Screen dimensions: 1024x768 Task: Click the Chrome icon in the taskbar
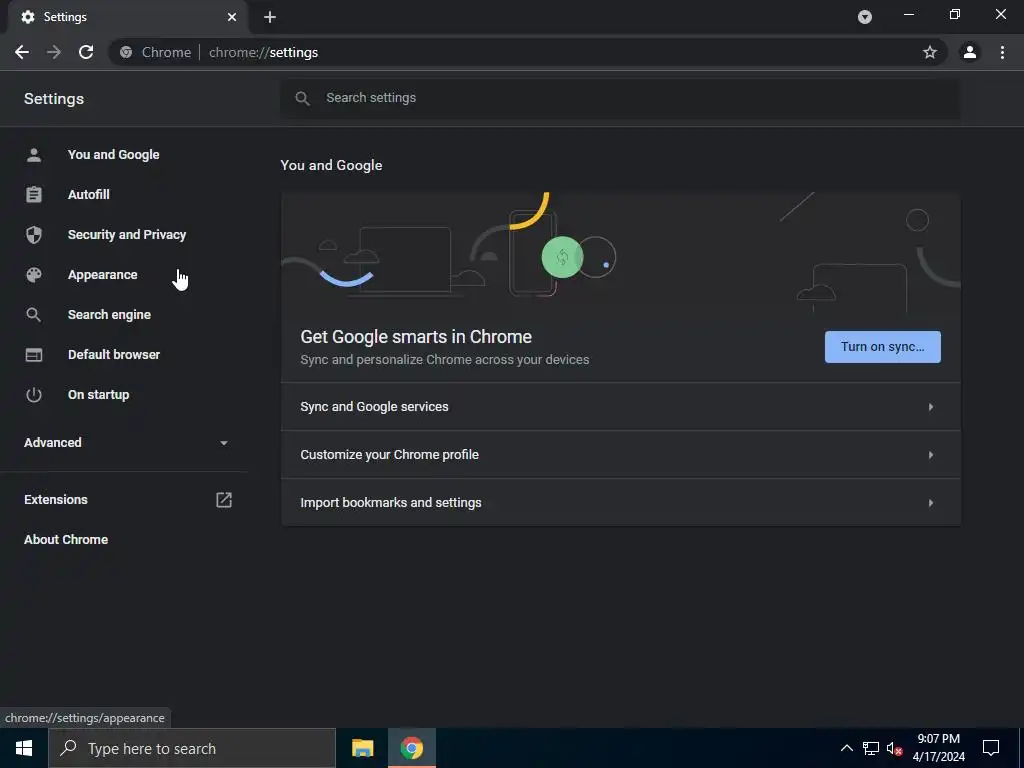pyautogui.click(x=411, y=748)
